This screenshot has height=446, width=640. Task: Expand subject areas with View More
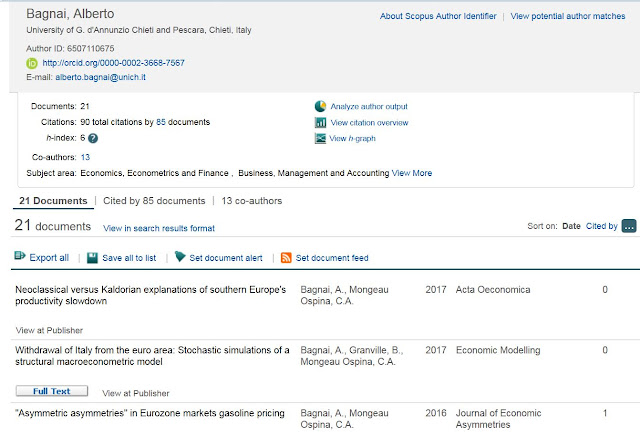(x=412, y=173)
